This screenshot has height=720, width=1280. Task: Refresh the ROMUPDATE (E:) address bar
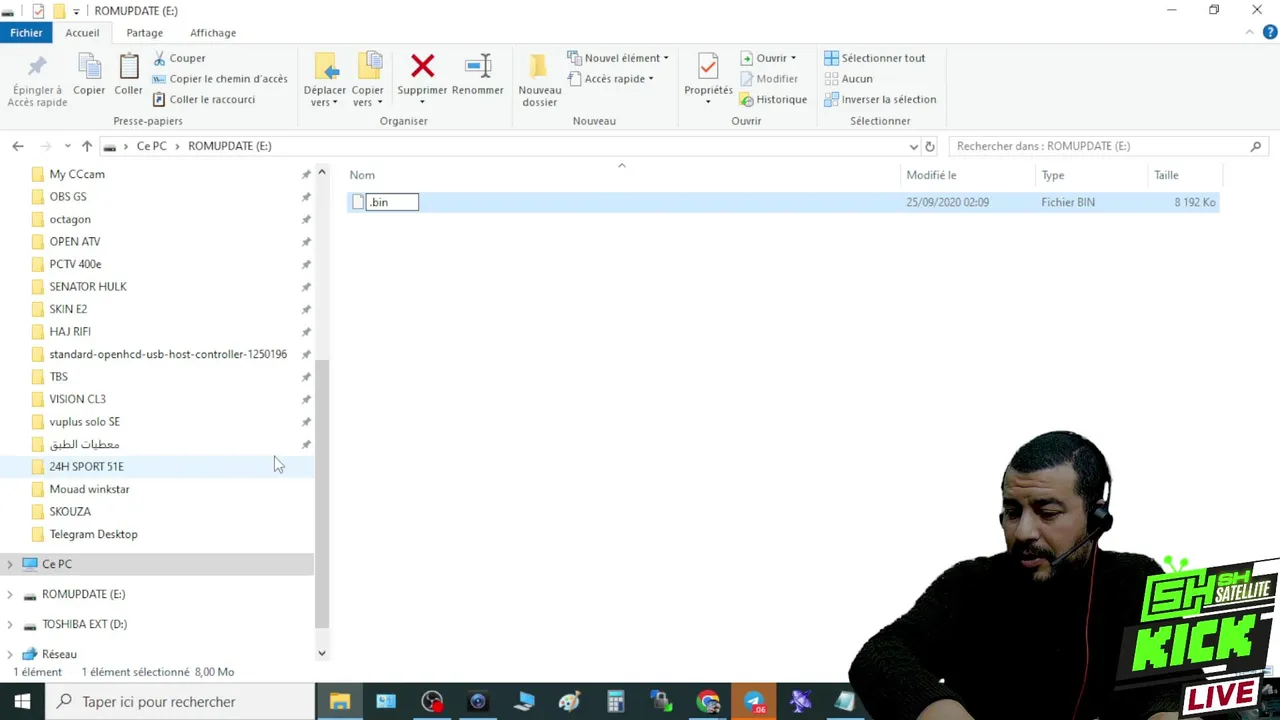930,146
